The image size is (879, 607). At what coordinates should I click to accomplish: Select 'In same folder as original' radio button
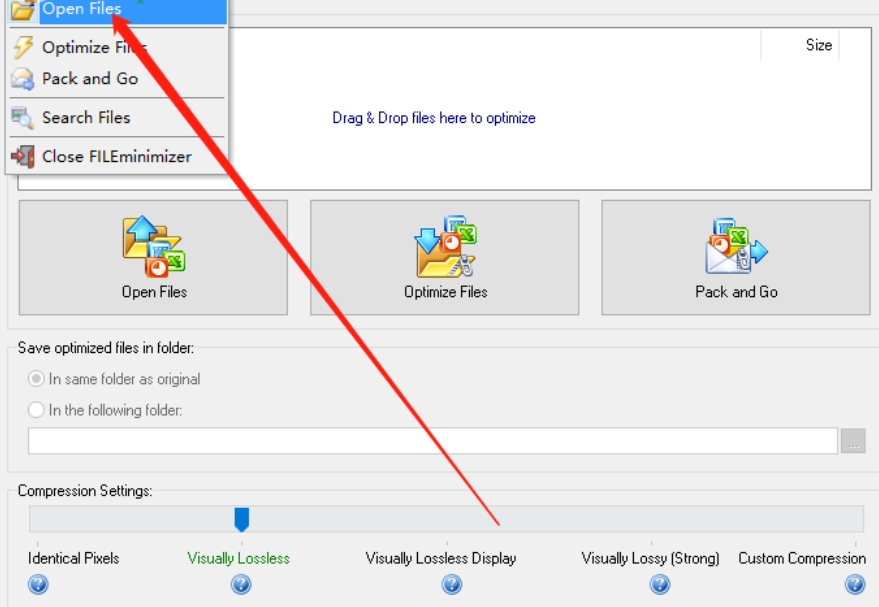click(36, 379)
